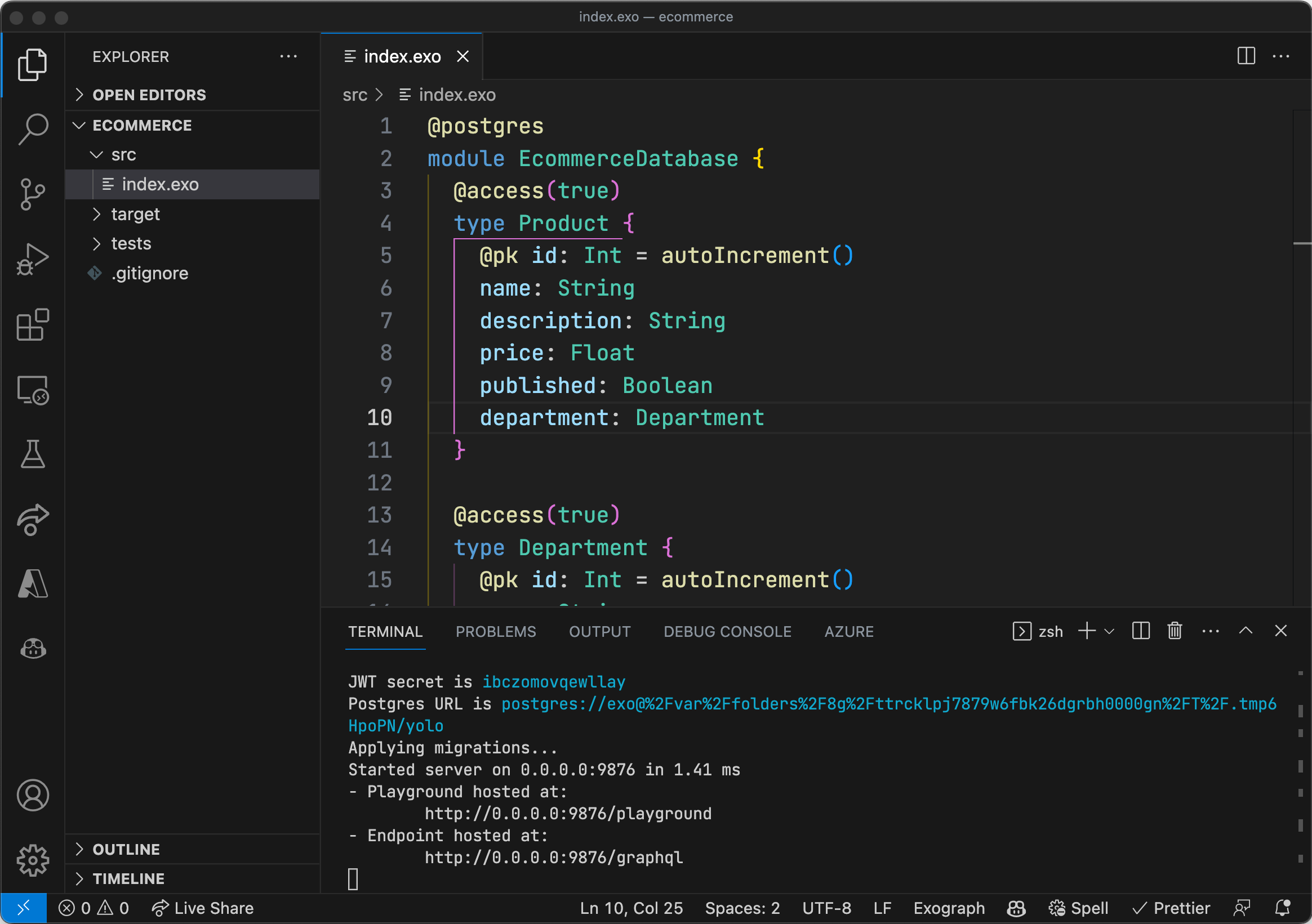Viewport: 1312px width, 924px height.
Task: Open the Search view
Action: point(33,128)
